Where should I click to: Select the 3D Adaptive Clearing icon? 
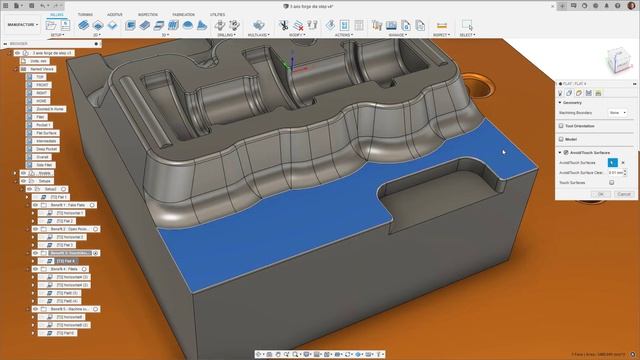pyautogui.click(x=130, y=25)
